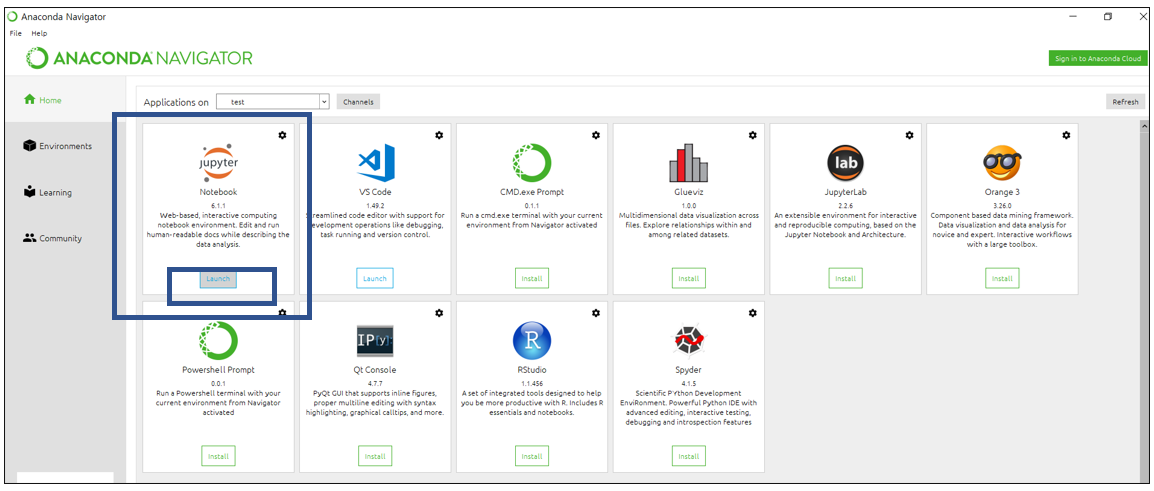This screenshot has height=491, width=1154.
Task: Open the JupyterLab tile gear settings
Action: (x=910, y=135)
